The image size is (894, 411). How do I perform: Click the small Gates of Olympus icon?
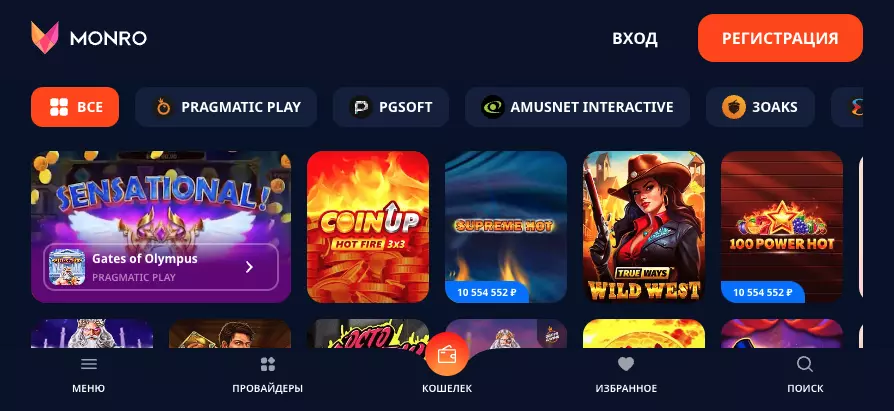click(67, 267)
